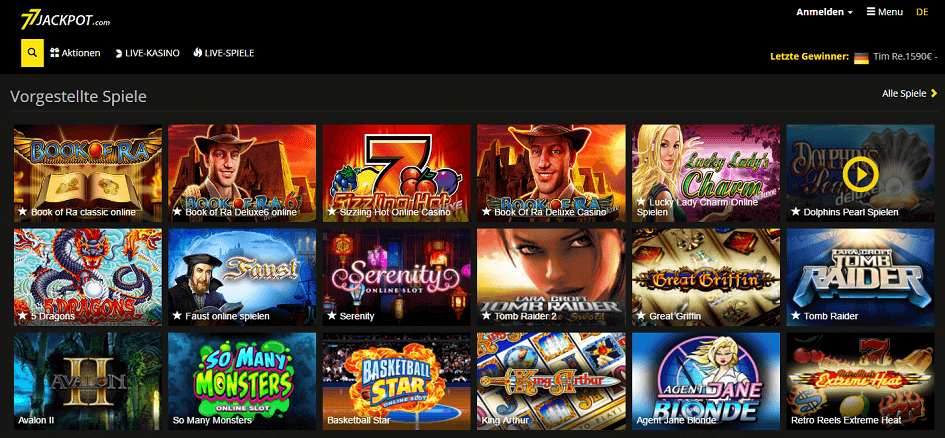This screenshot has height=438, width=945.
Task: Go to the LIVE-KASINO section
Action: pyautogui.click(x=147, y=53)
